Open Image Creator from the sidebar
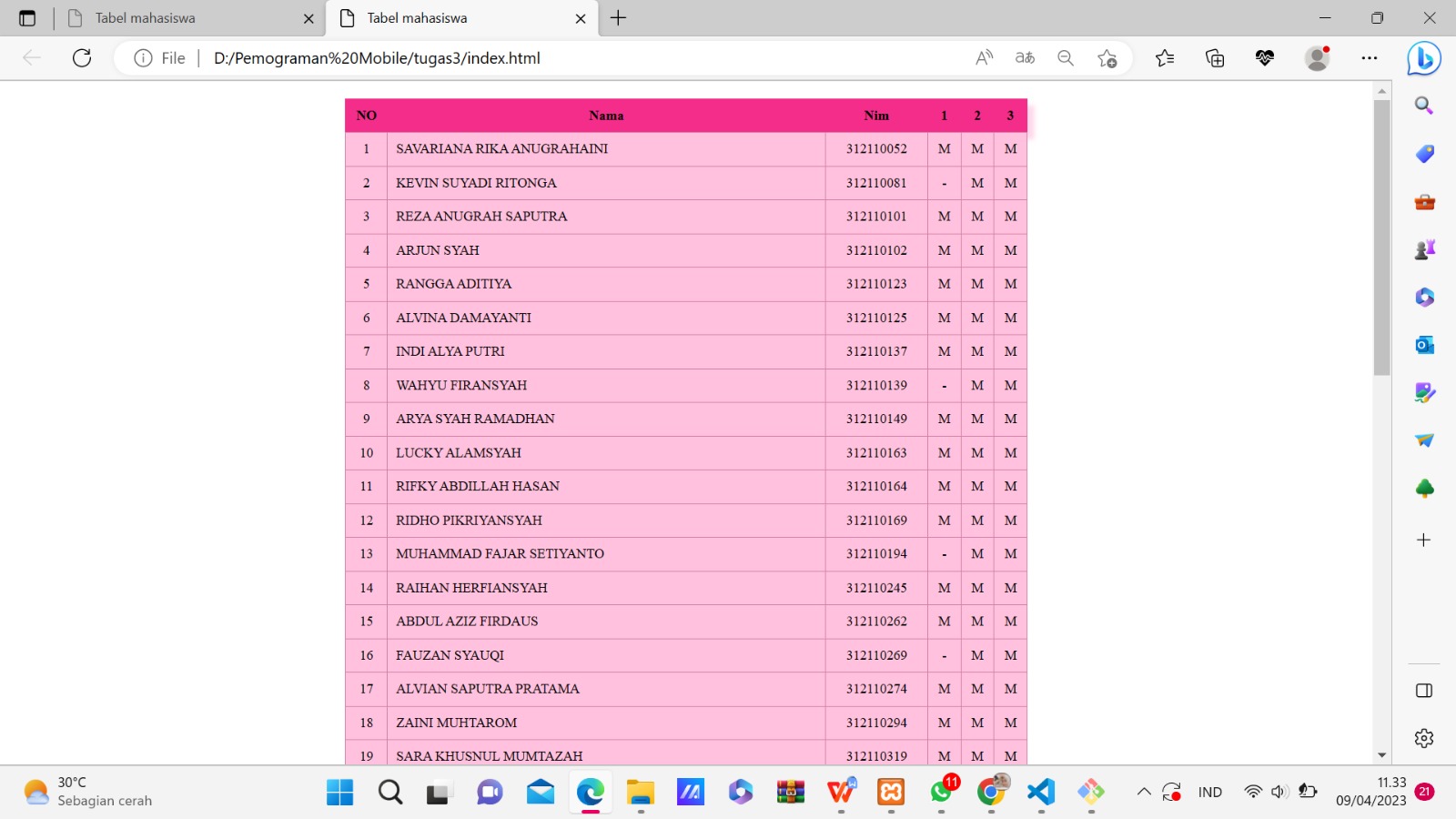 click(x=1424, y=392)
